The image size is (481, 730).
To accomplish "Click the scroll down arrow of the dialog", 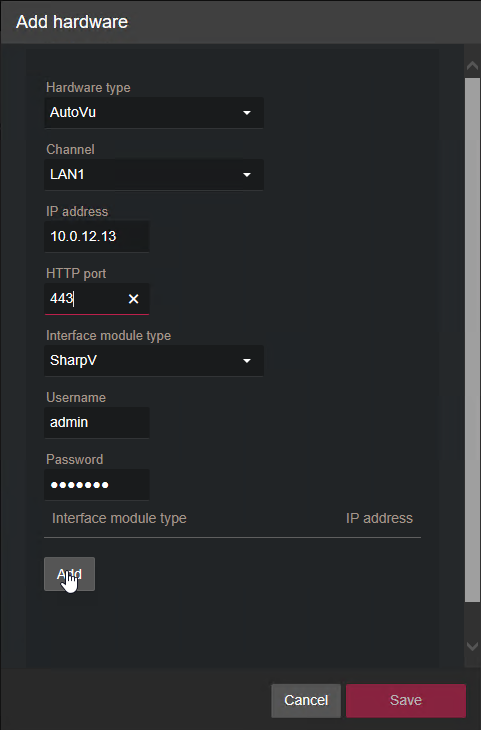I will 472,646.
